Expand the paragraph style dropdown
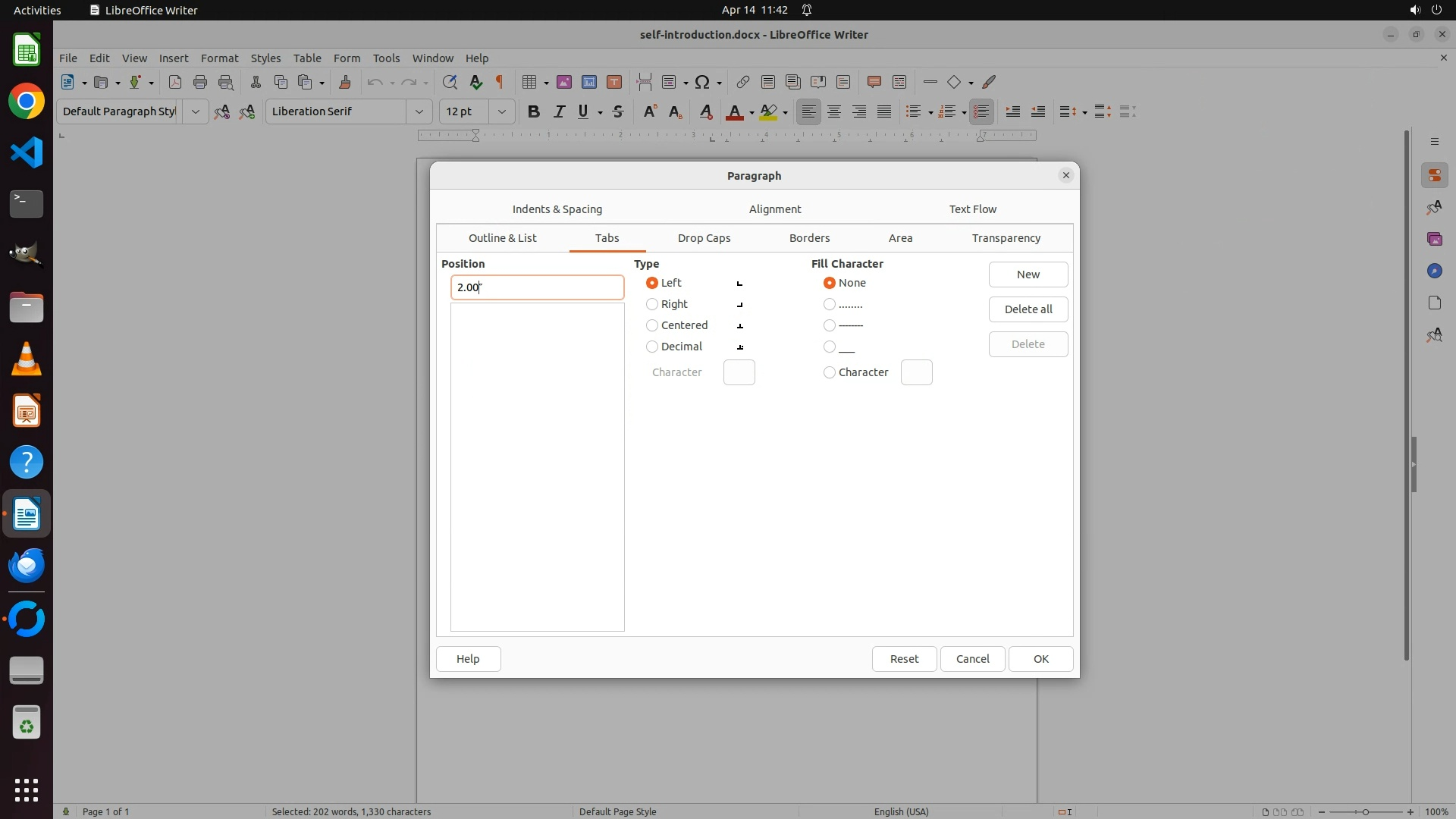The width and height of the screenshot is (1456, 819). pos(196,111)
